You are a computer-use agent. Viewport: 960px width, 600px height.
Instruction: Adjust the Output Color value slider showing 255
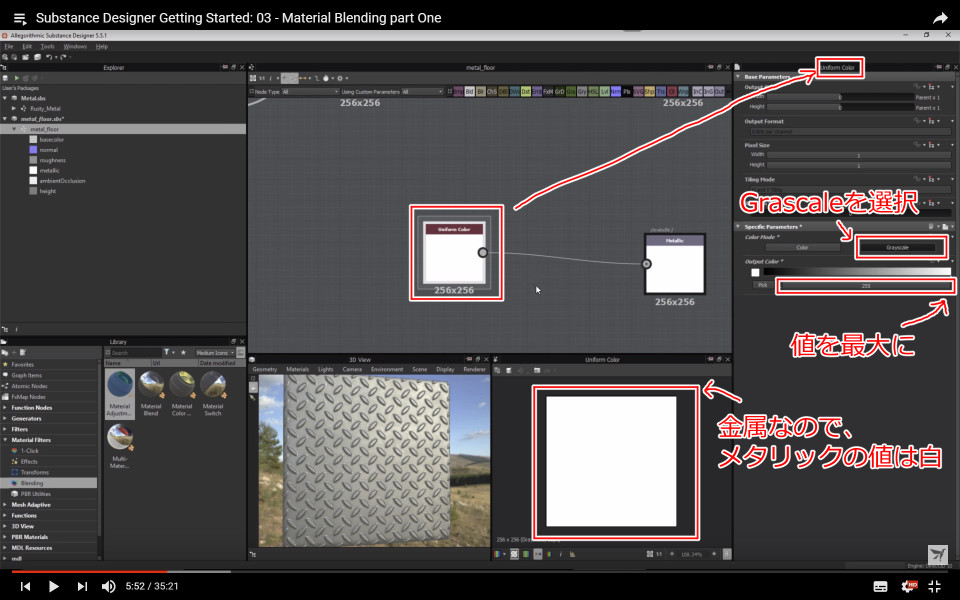(x=865, y=285)
